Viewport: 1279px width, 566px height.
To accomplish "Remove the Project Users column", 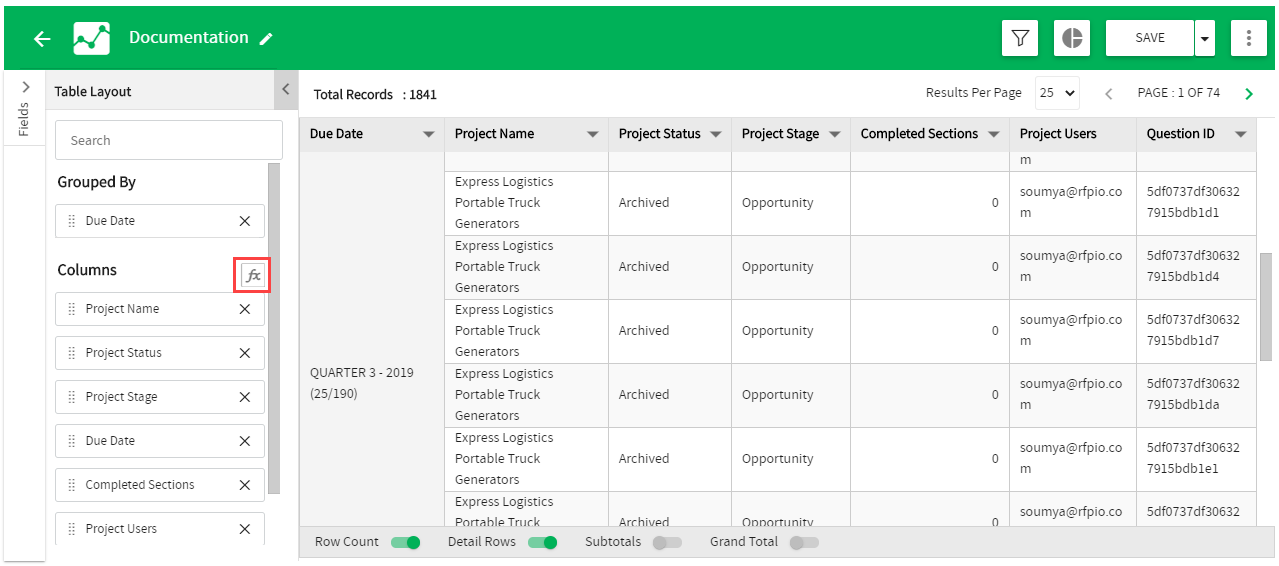I will click(245, 529).
